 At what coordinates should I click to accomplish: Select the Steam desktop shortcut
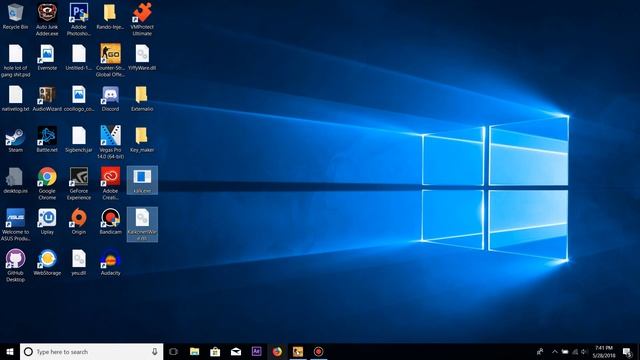pos(16,140)
